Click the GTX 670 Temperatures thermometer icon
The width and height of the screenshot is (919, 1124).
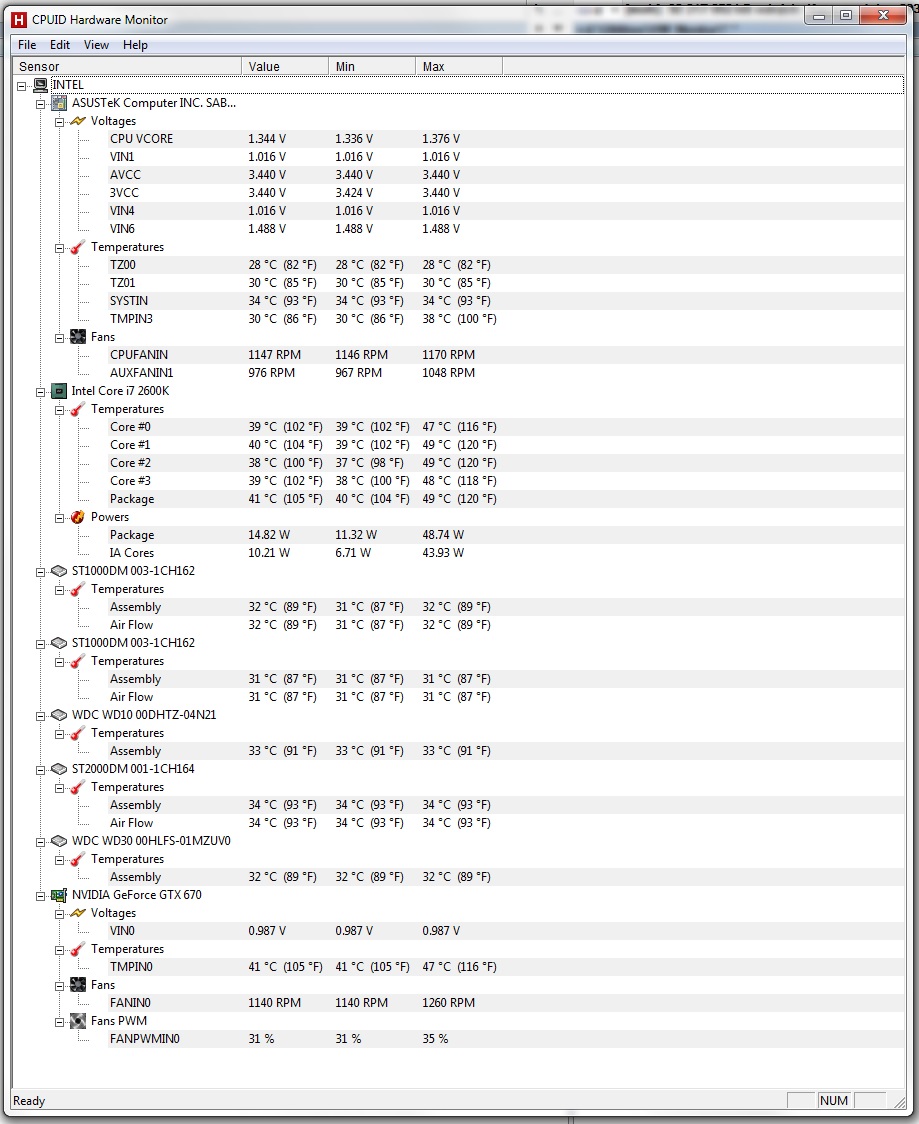tap(77, 949)
